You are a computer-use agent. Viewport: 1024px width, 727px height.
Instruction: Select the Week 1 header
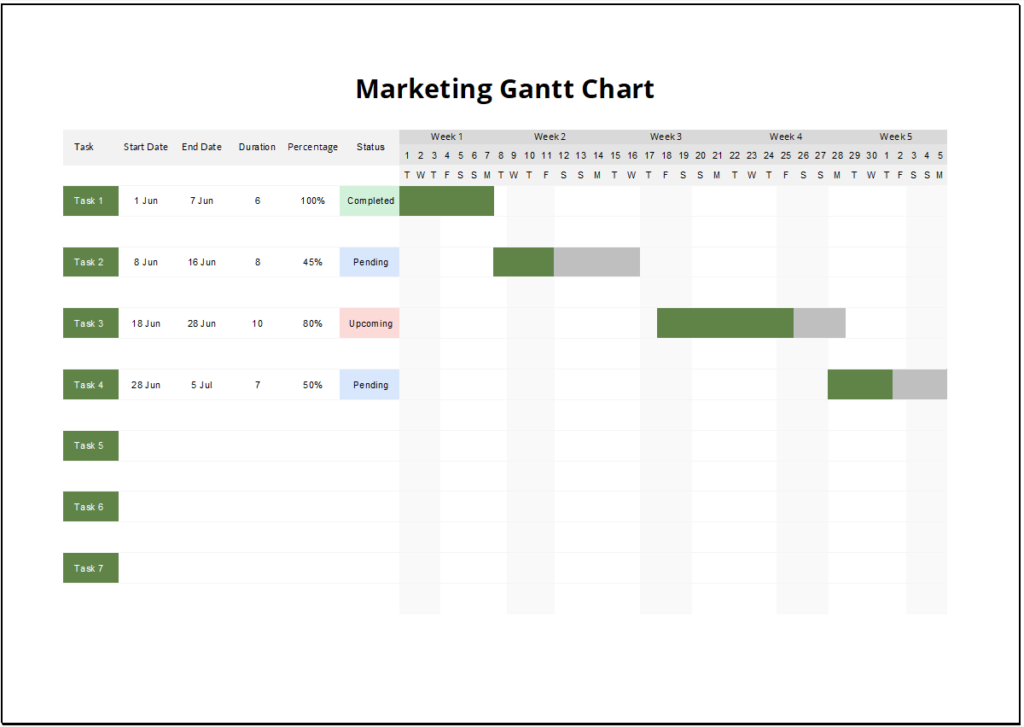447,136
